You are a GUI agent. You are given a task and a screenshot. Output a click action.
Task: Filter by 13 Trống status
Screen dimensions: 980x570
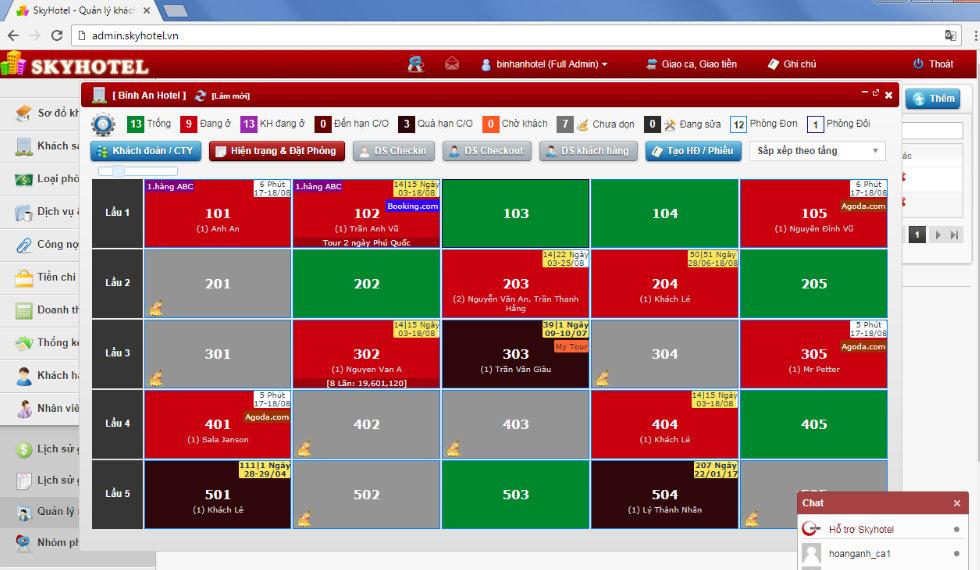click(x=149, y=124)
